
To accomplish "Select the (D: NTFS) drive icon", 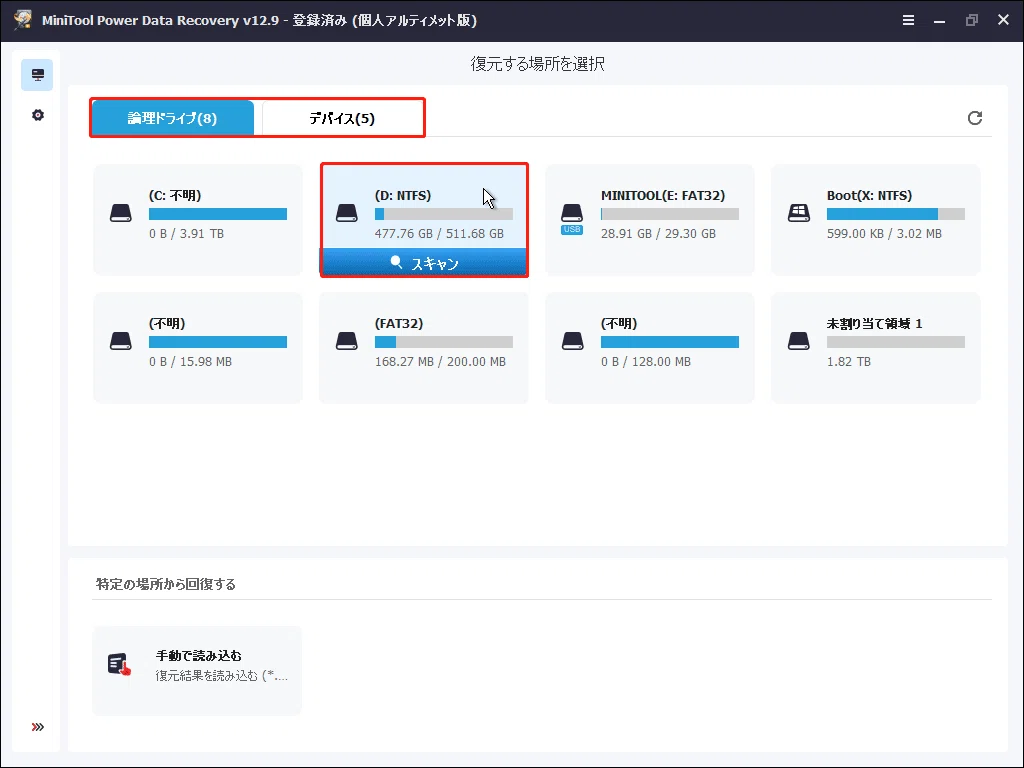I will coord(347,213).
